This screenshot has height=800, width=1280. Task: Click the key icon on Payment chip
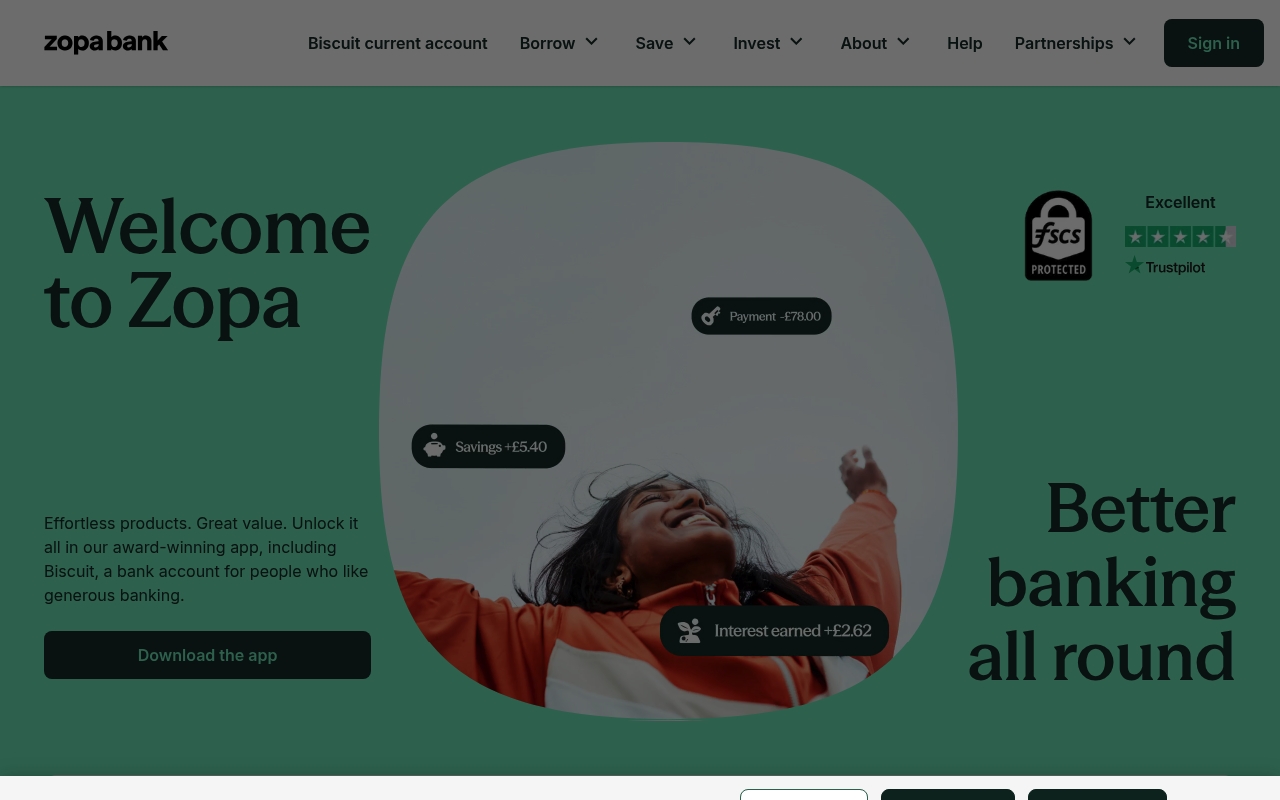tap(711, 316)
